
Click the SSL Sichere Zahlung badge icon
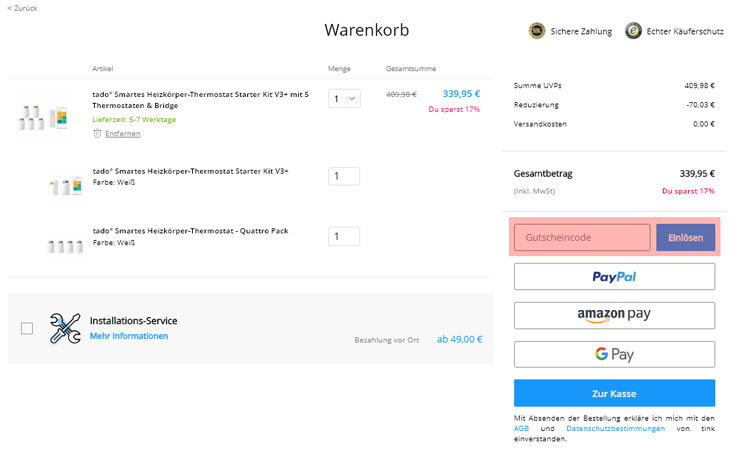(537, 31)
